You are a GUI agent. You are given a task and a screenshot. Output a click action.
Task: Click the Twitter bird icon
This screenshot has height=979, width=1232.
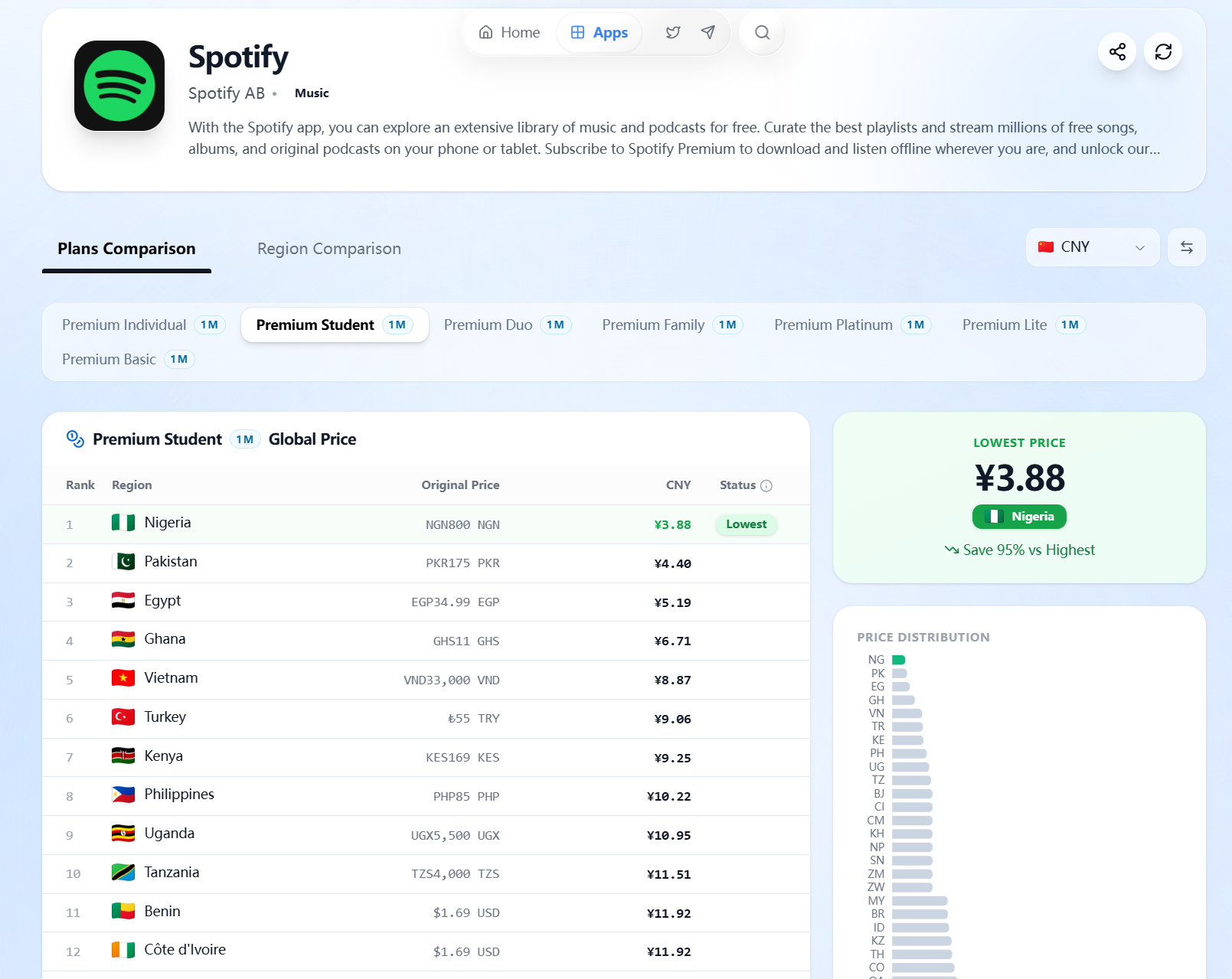(x=673, y=33)
